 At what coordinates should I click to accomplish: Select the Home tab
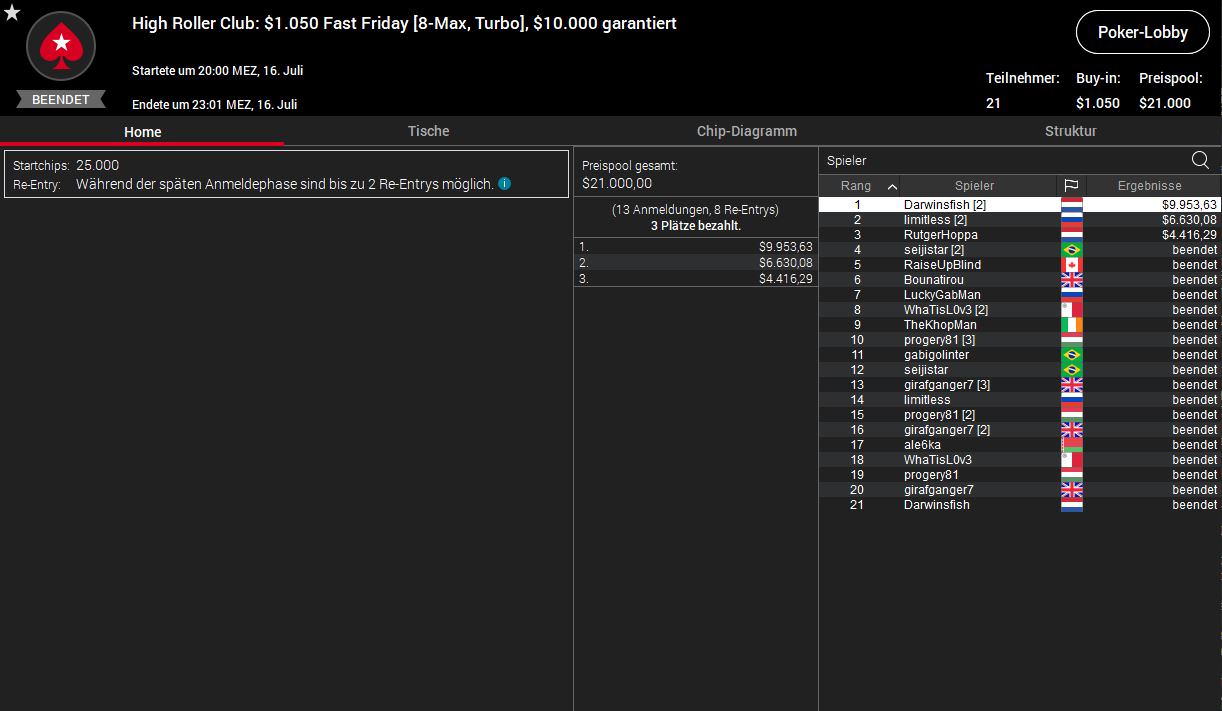[142, 132]
